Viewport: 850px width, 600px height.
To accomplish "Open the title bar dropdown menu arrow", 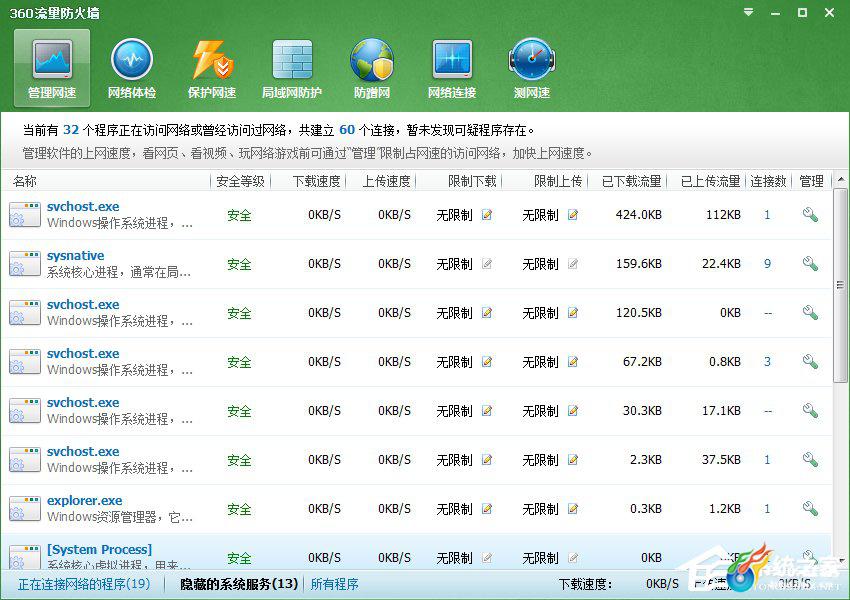I will pyautogui.click(x=749, y=12).
